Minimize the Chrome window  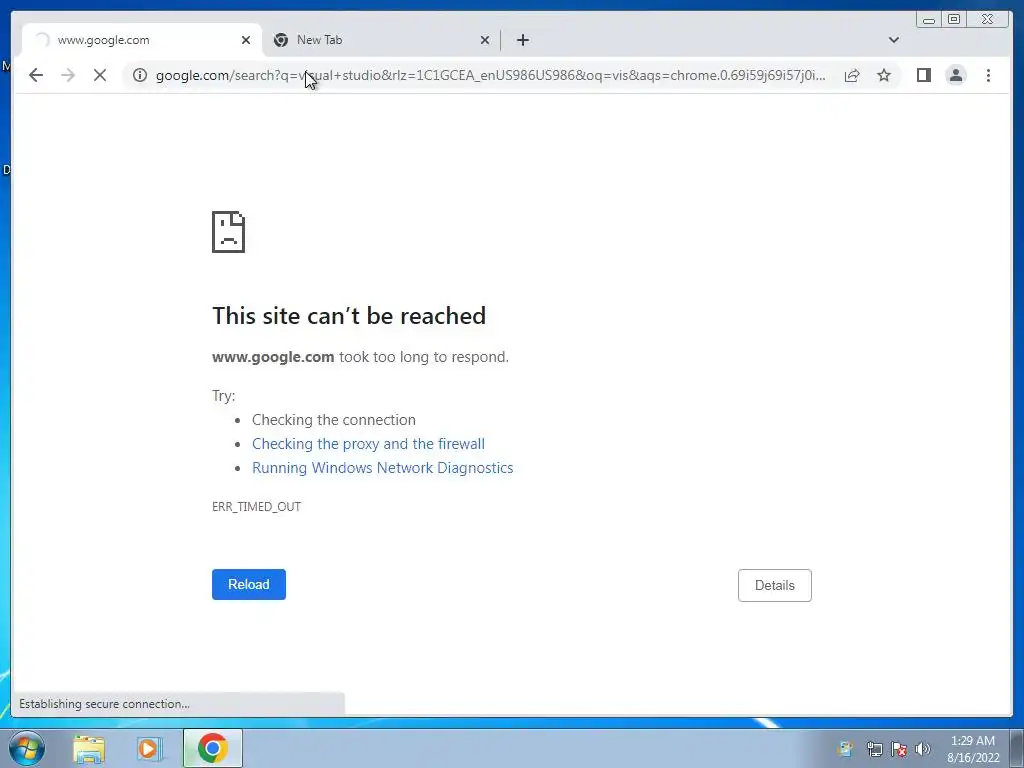coord(929,20)
